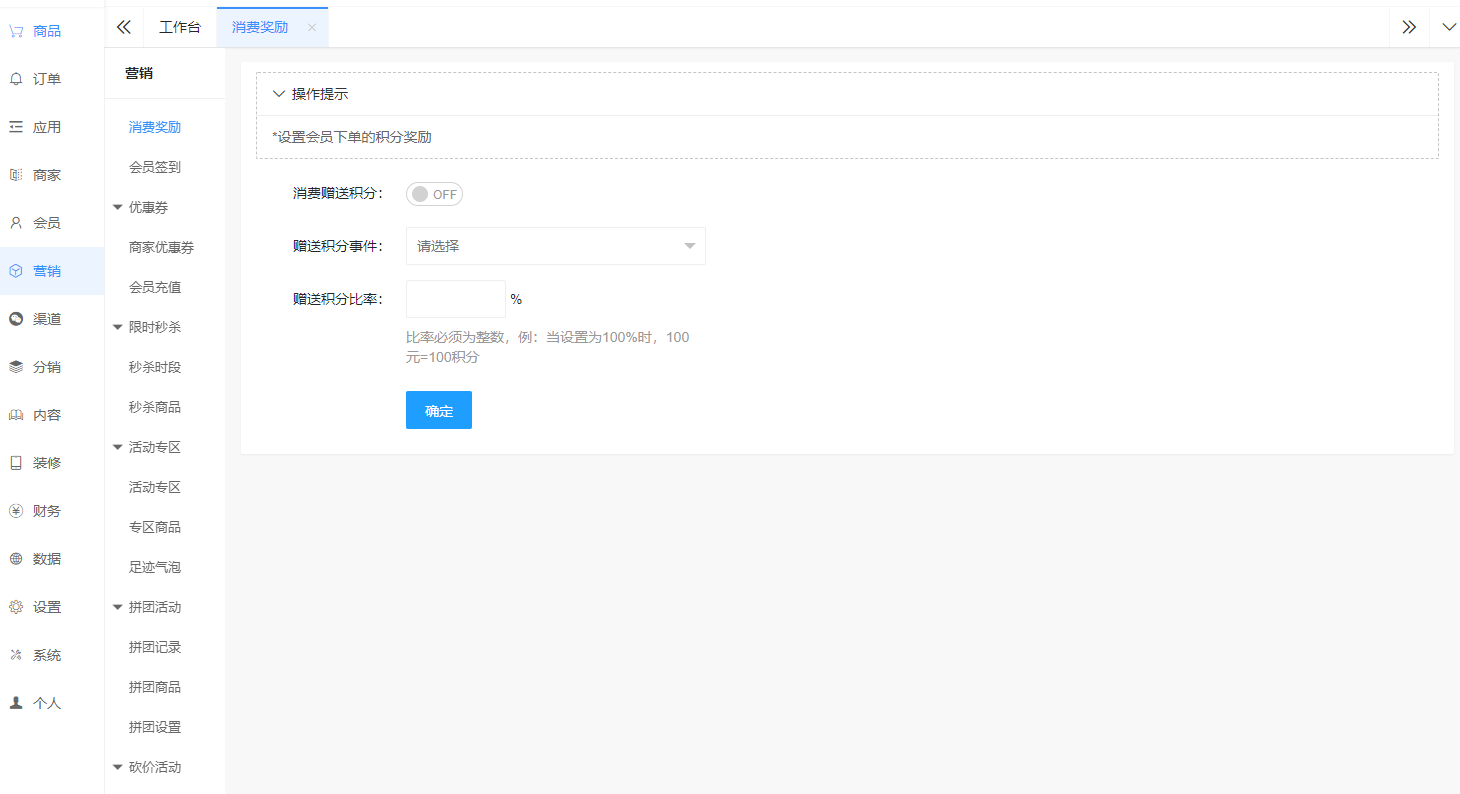This screenshot has width=1460, height=794.
Task: Click the gear icon beside 设置
Action: (16, 607)
